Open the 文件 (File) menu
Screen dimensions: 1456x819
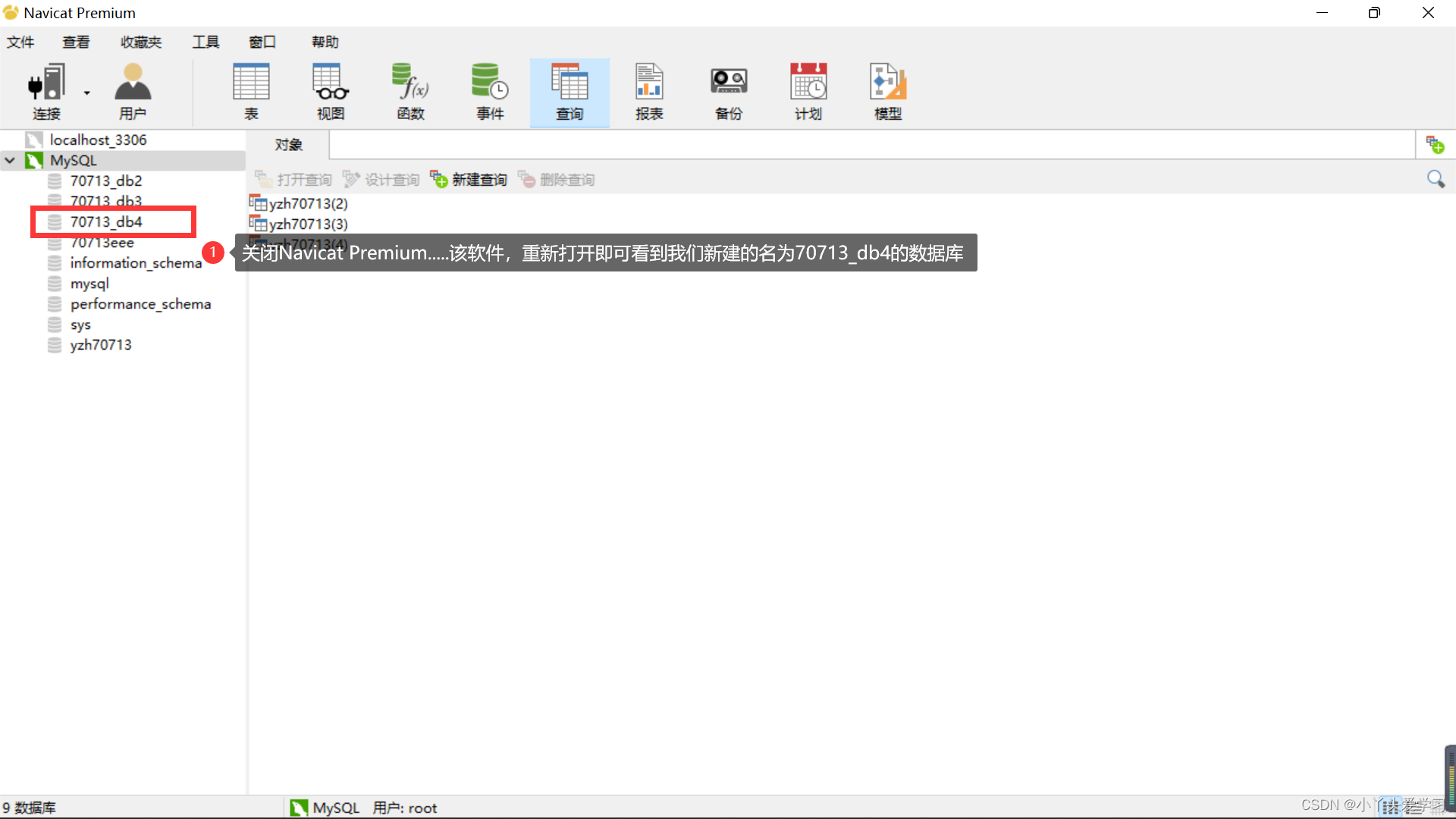pos(22,41)
